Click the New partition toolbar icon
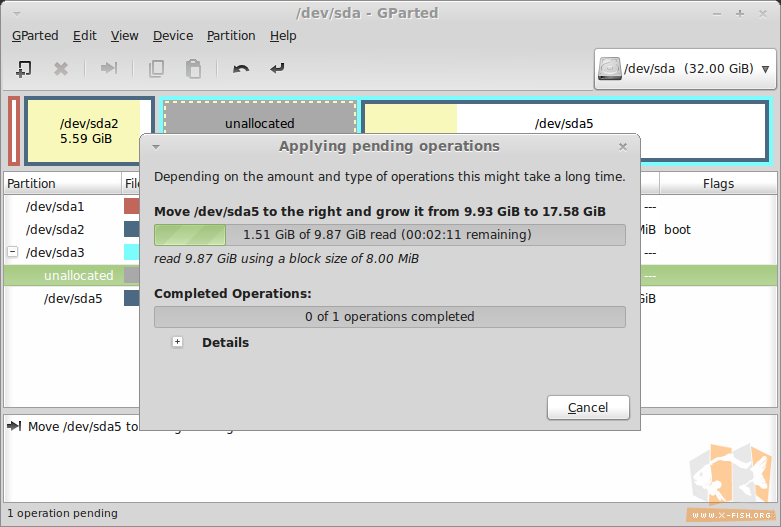 23,68
